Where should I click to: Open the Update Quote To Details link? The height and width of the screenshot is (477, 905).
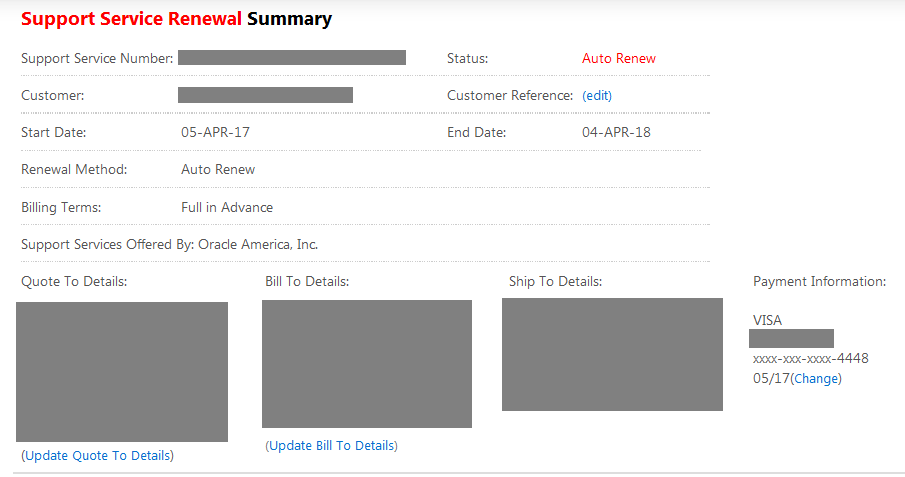[x=97, y=455]
